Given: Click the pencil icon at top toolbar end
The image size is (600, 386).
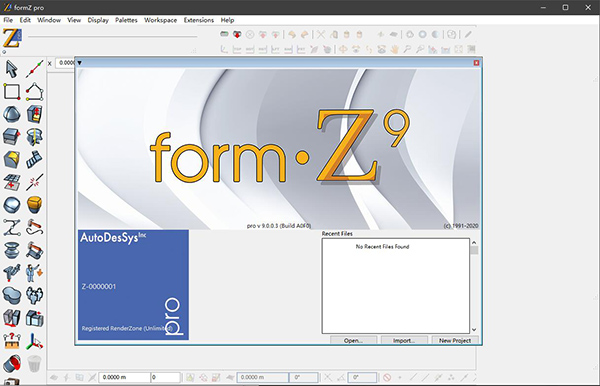Looking at the screenshot, I should pyautogui.click(x=468, y=34).
